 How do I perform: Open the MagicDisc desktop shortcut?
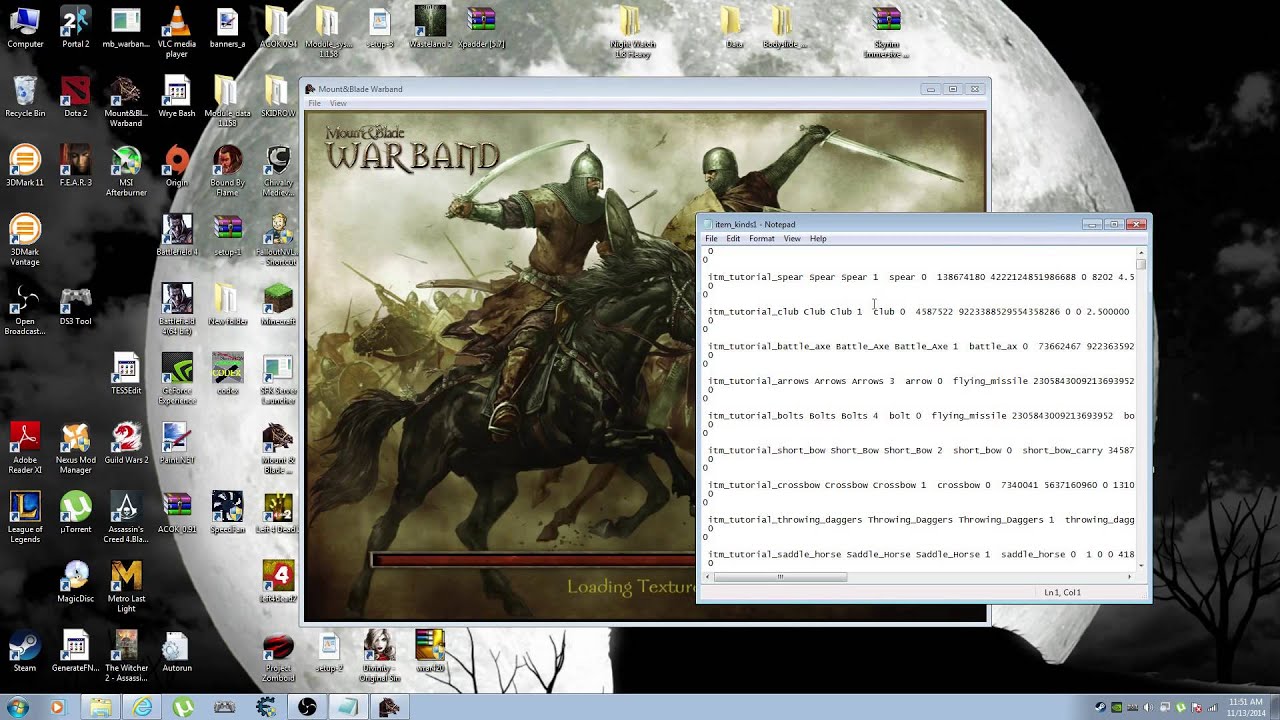(x=75, y=582)
